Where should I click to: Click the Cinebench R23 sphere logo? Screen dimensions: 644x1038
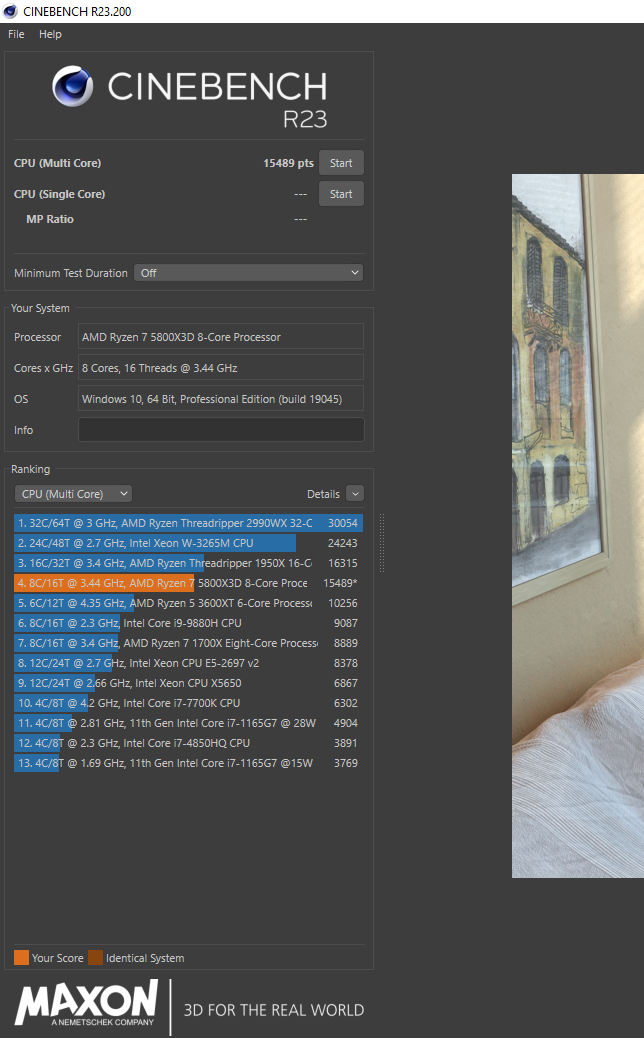point(73,86)
